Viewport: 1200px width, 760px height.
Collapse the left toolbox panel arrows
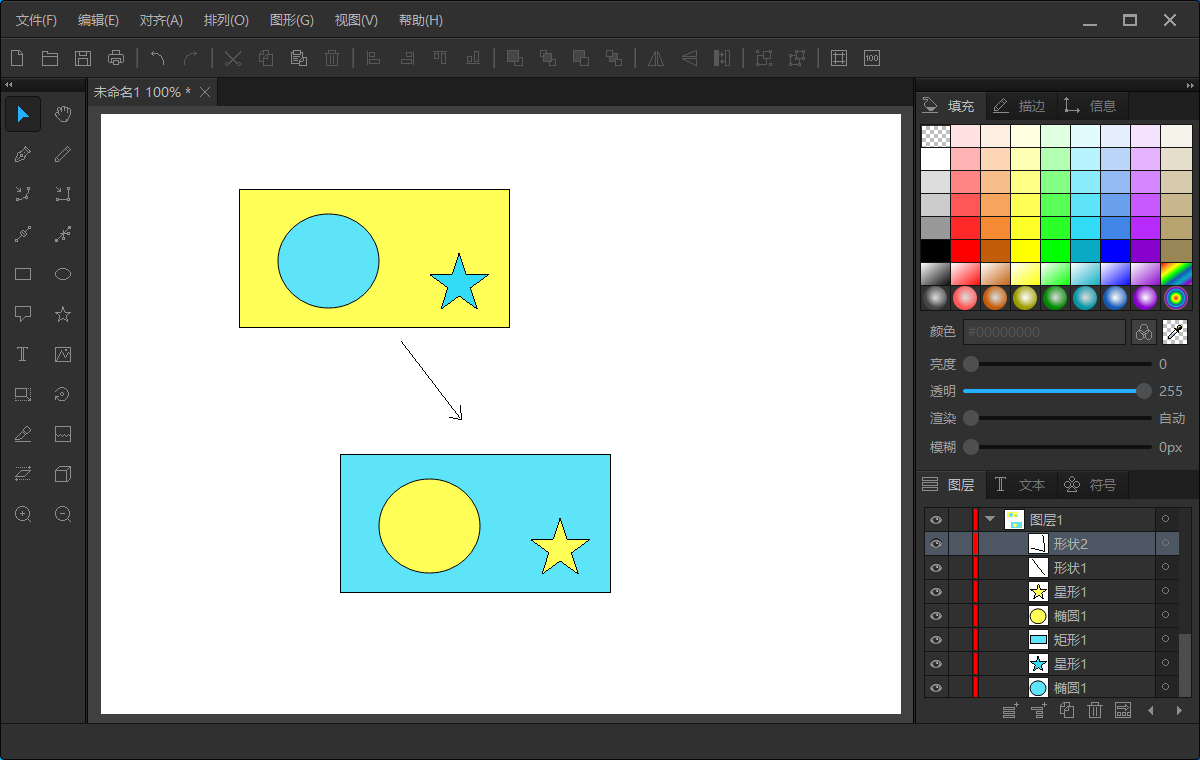pos(9,85)
